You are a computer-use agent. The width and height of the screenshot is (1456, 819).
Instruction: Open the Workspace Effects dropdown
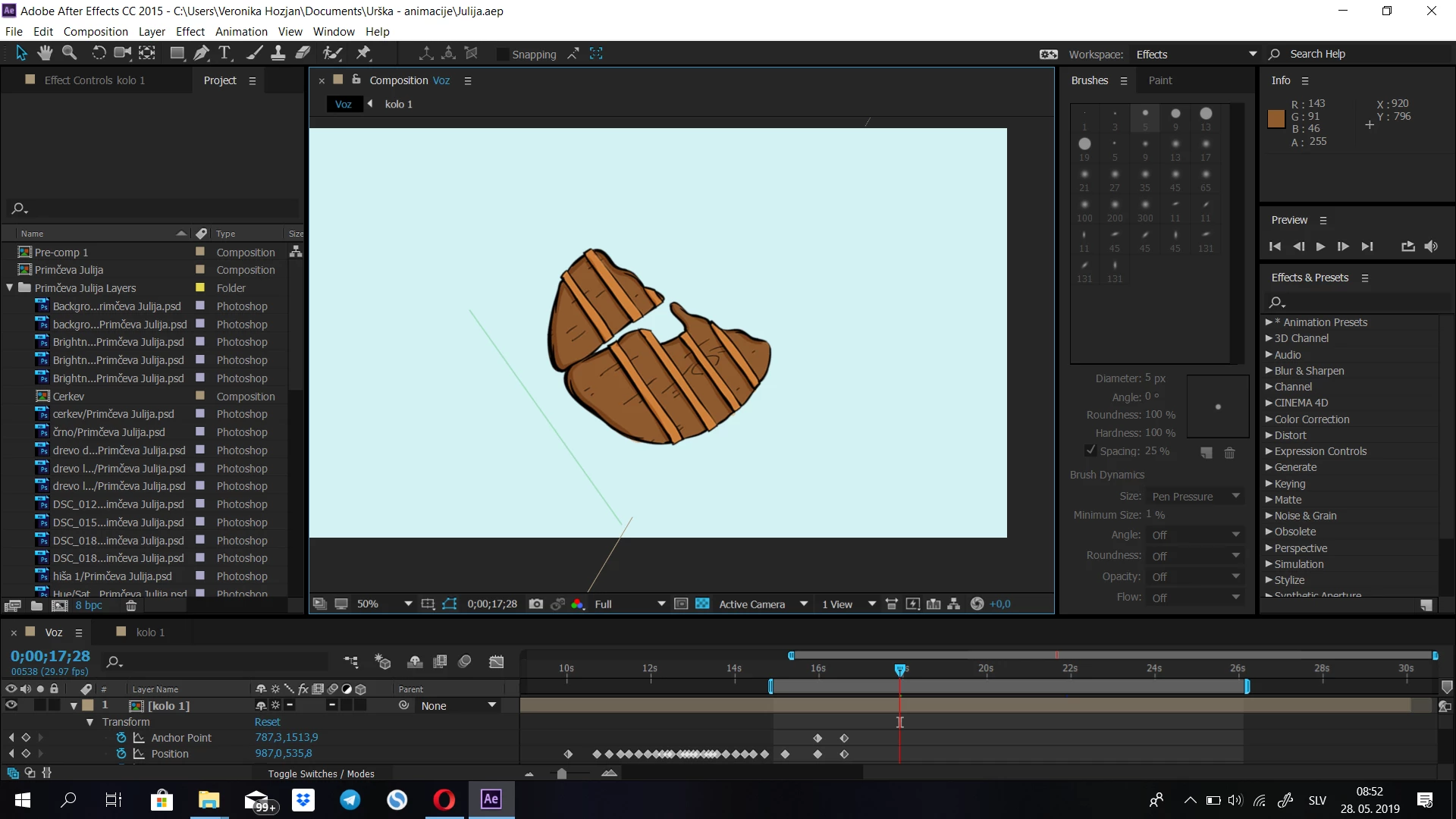click(1196, 55)
